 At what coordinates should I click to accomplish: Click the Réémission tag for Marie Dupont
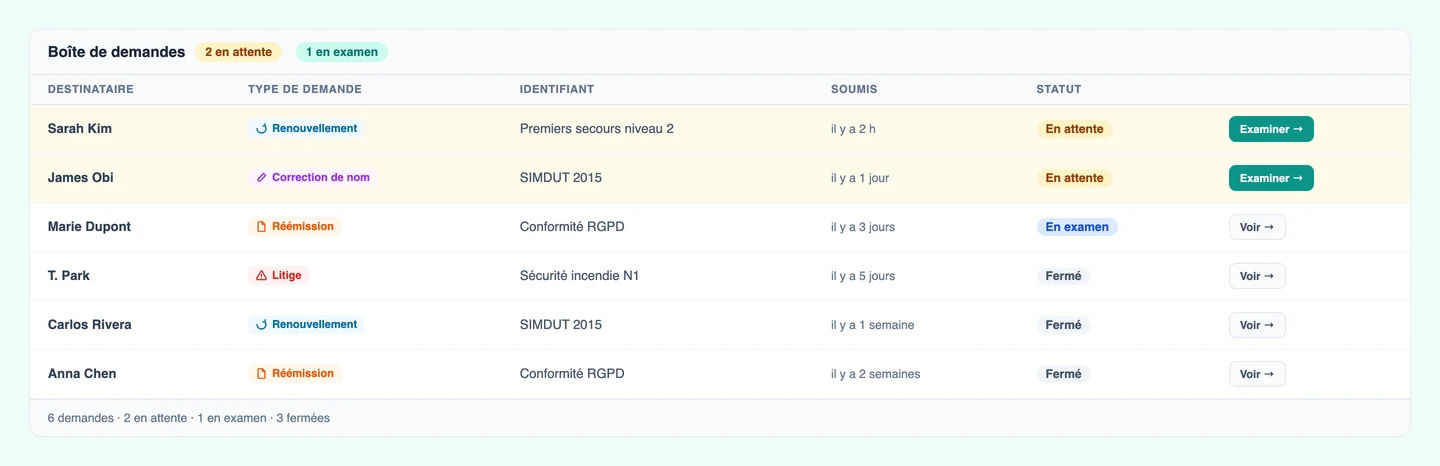point(295,227)
